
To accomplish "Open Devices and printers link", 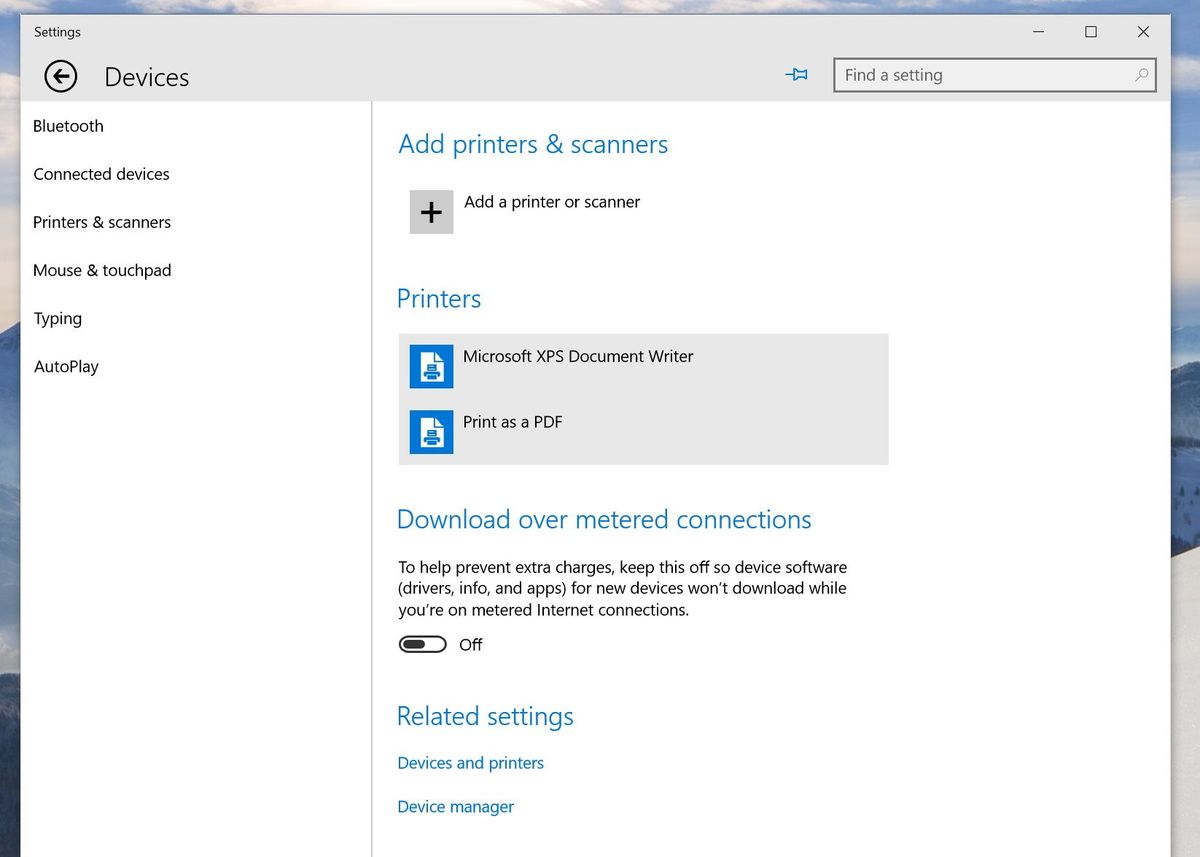I will [470, 762].
